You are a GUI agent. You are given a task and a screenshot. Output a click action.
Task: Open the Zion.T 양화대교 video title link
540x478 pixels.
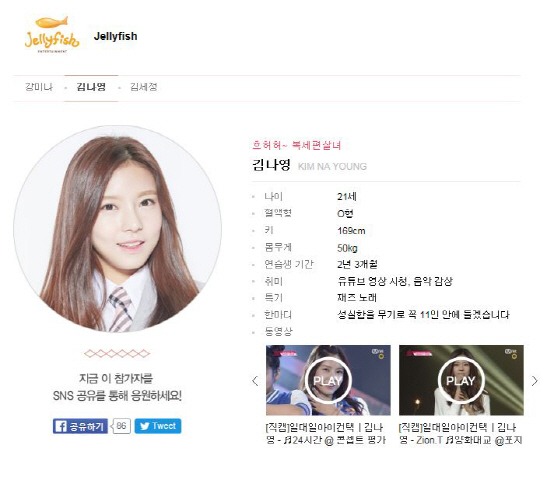[460, 434]
